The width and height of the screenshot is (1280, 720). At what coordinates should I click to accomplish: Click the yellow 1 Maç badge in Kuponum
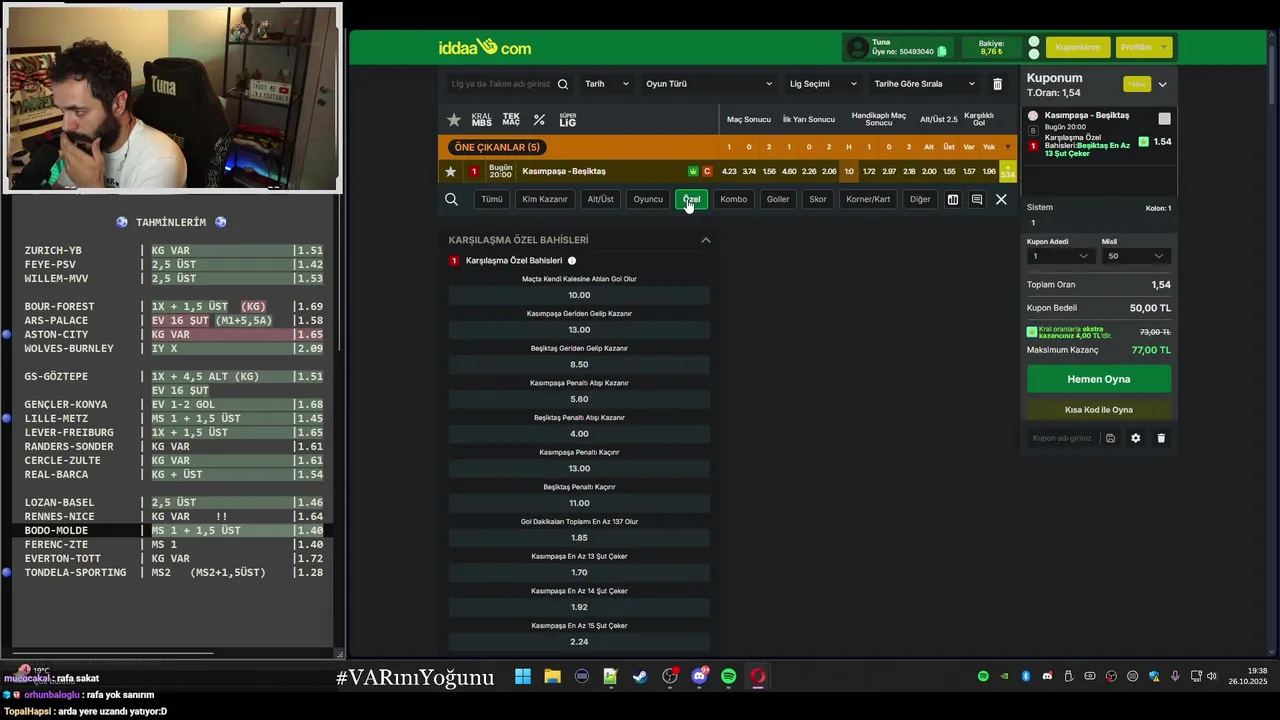[1137, 85]
